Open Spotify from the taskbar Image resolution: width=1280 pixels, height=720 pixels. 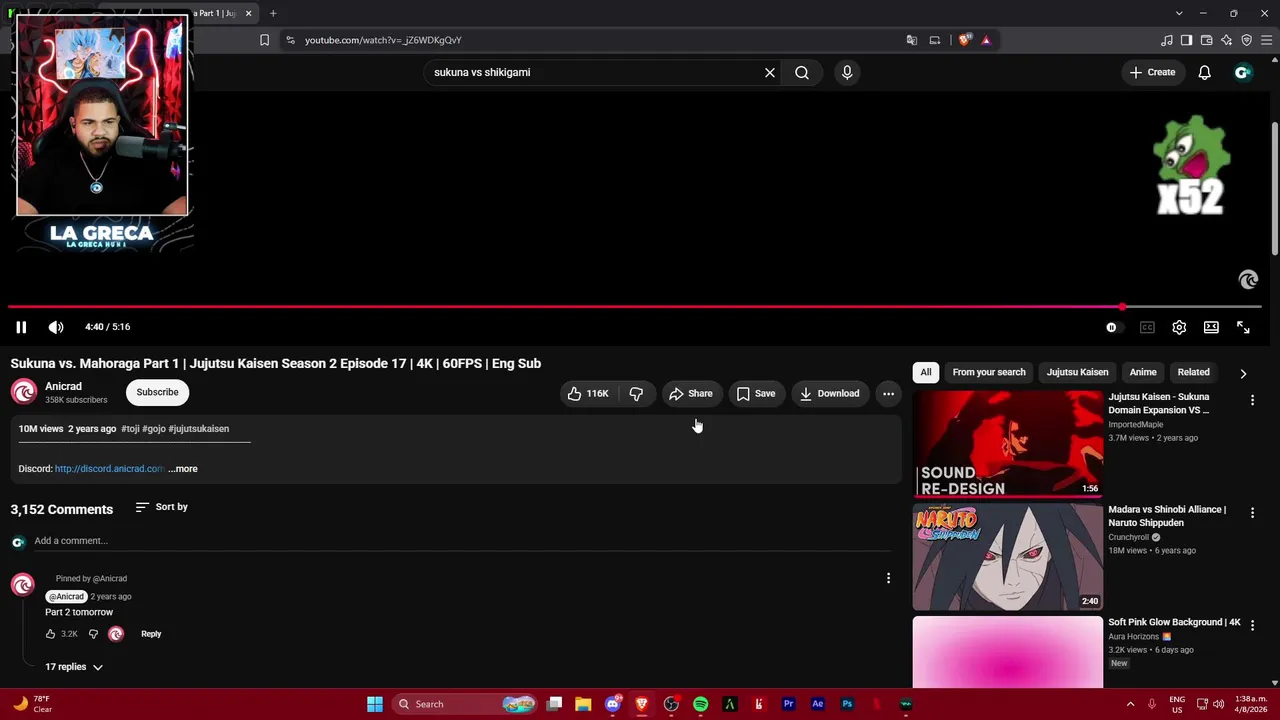tap(700, 704)
